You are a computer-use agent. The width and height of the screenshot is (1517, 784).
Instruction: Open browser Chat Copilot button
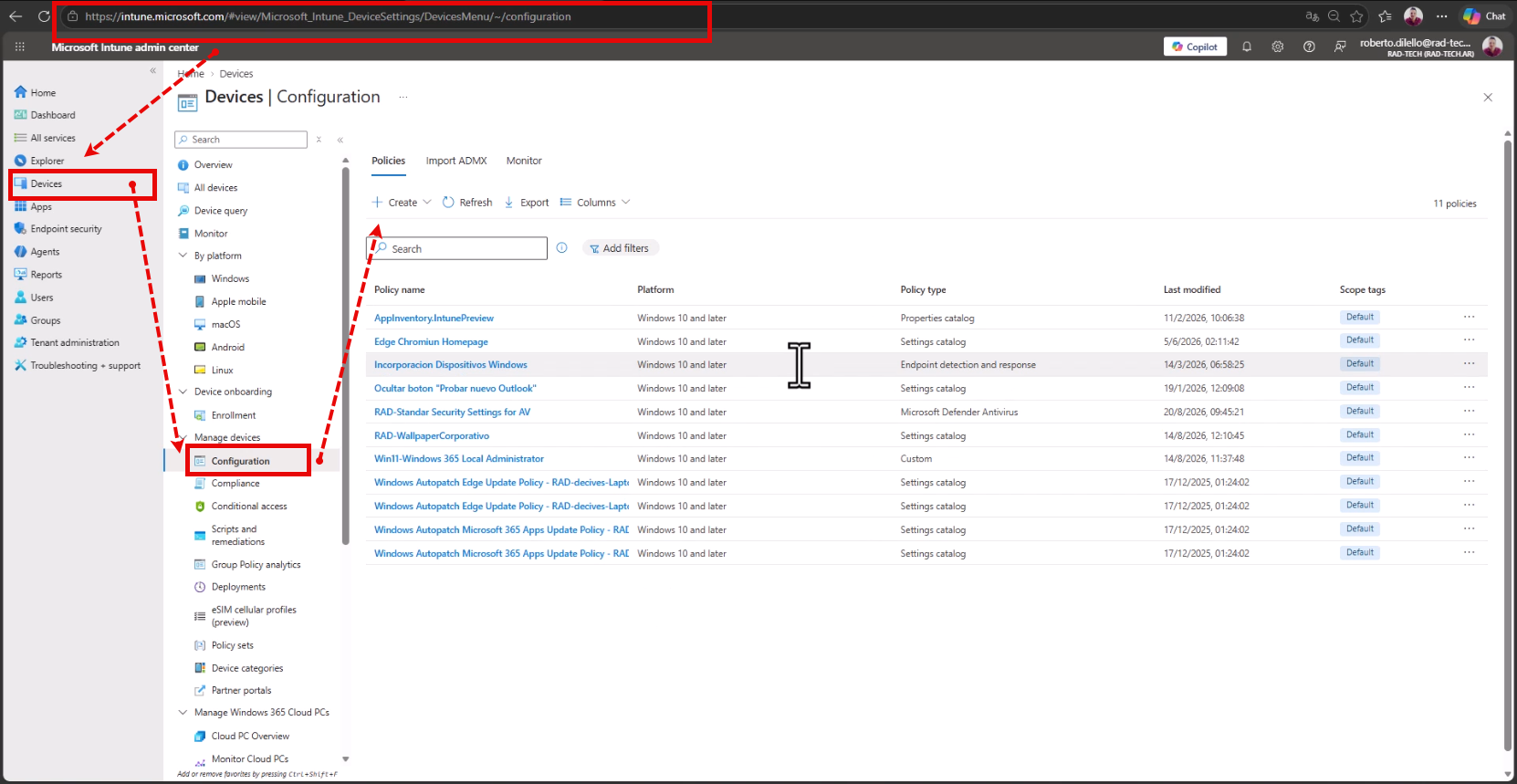[1484, 16]
